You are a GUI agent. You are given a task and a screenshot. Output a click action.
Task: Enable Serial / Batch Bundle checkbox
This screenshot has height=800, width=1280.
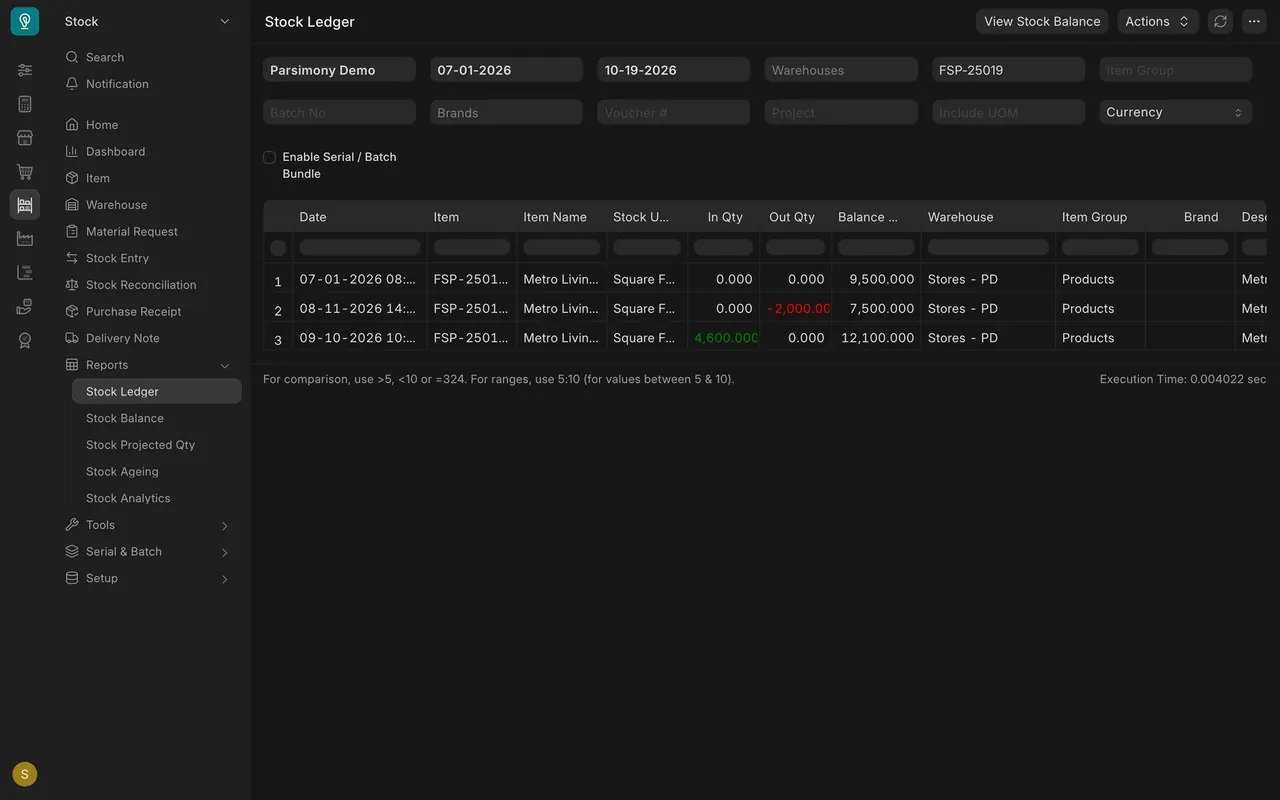pos(269,157)
